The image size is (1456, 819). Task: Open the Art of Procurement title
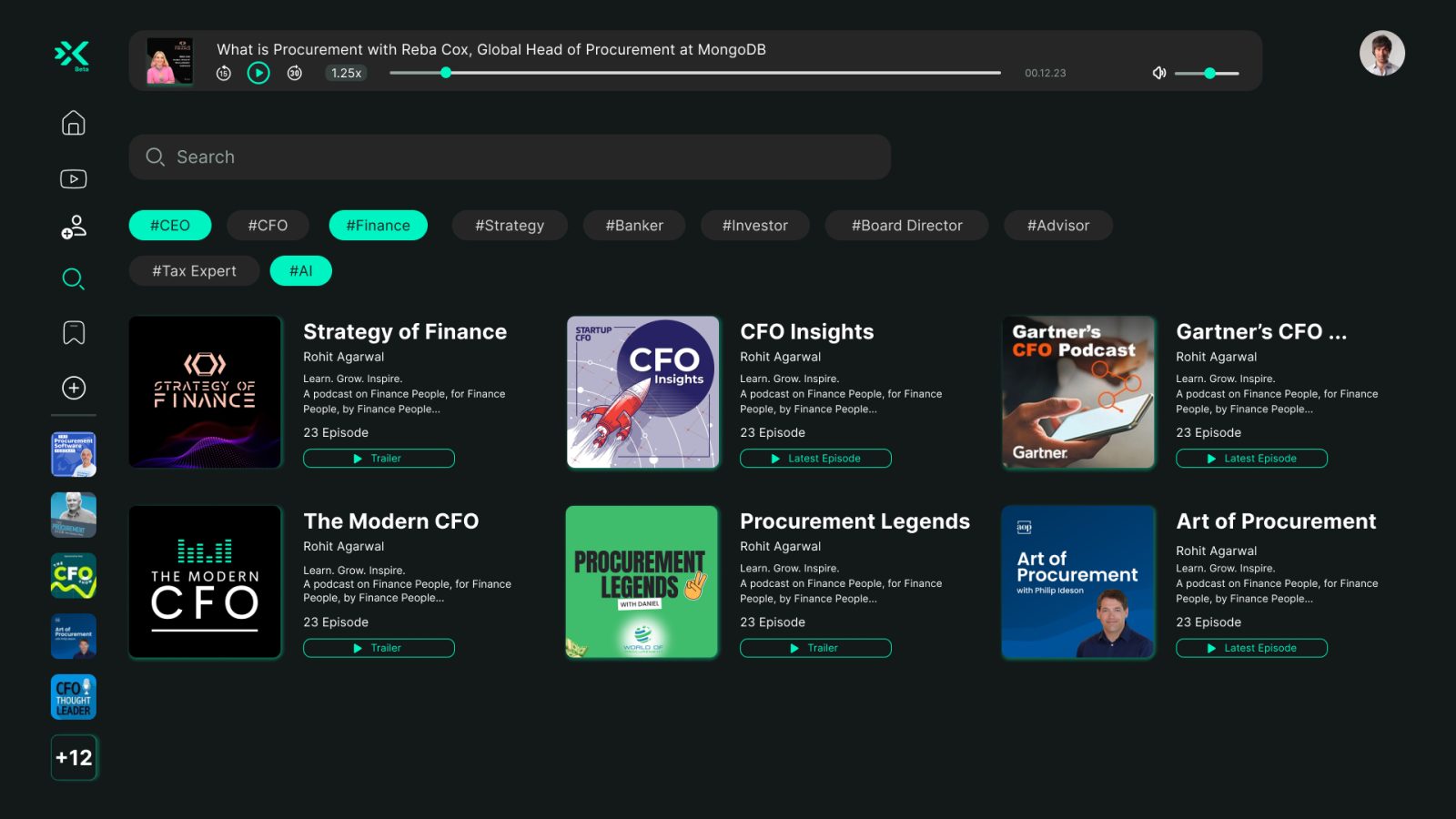pyautogui.click(x=1276, y=521)
